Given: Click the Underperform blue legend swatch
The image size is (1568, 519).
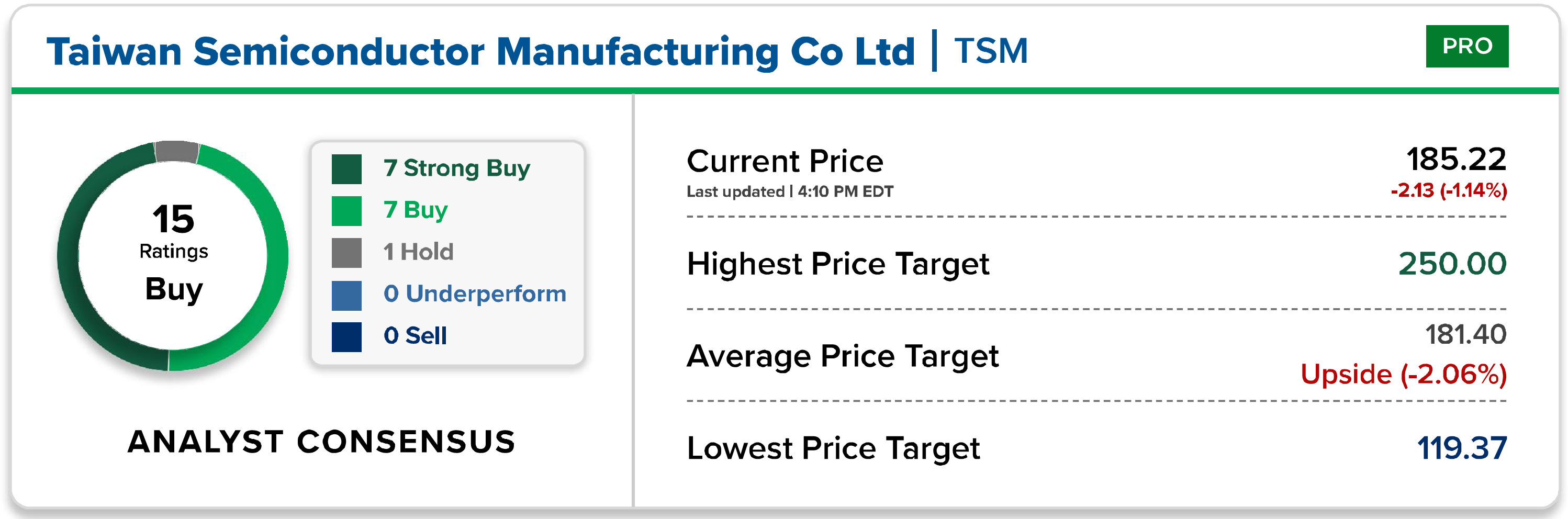Looking at the screenshot, I should tap(346, 295).
